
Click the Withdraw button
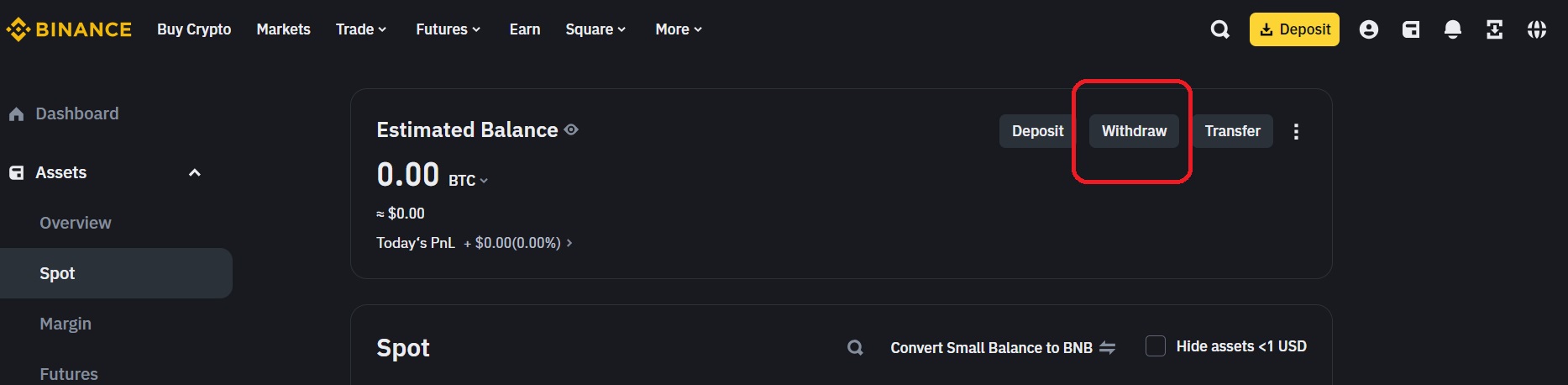pyautogui.click(x=1134, y=131)
